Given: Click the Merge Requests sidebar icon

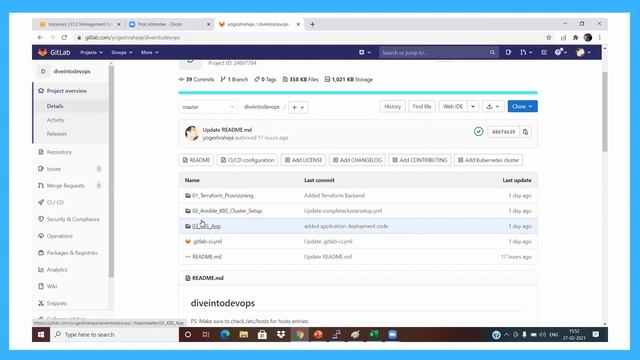Looking at the screenshot, I should [x=41, y=185].
